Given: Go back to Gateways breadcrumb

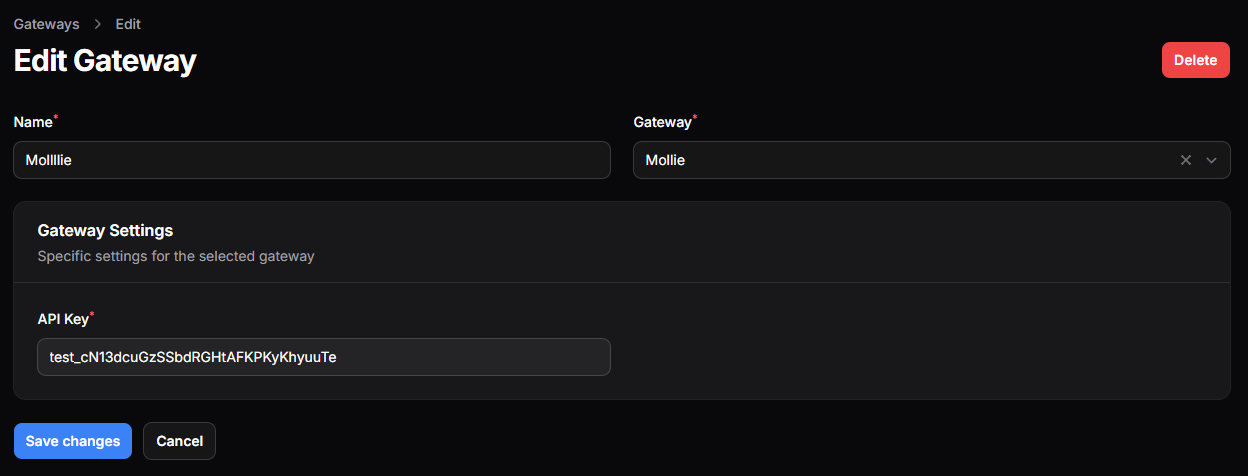Looking at the screenshot, I should (46, 24).
